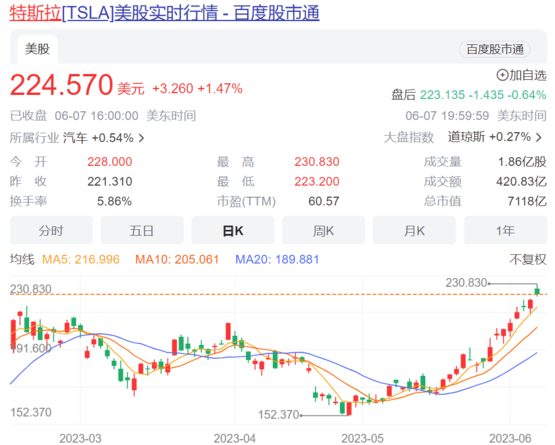The image size is (555, 445).
Task: Open the 美股 market tab
Action: pos(38,49)
